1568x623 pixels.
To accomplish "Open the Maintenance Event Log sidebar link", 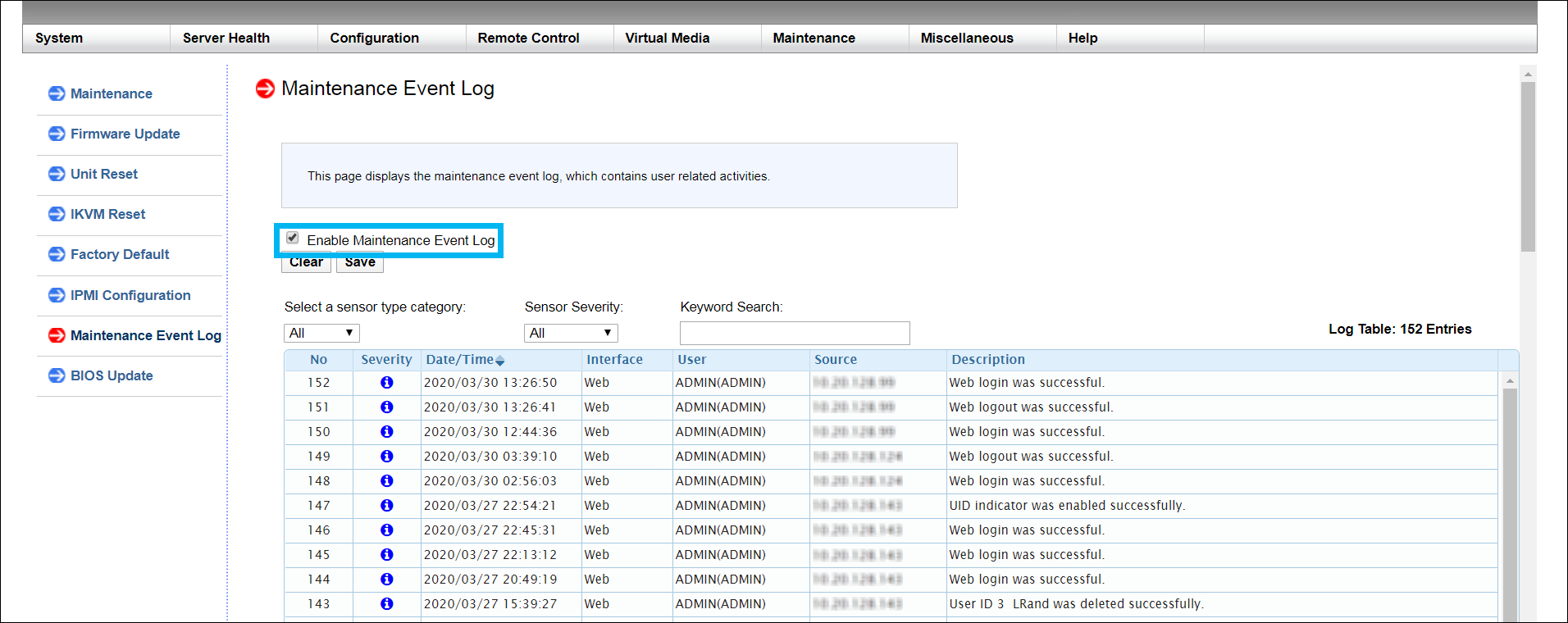I will coord(145,335).
